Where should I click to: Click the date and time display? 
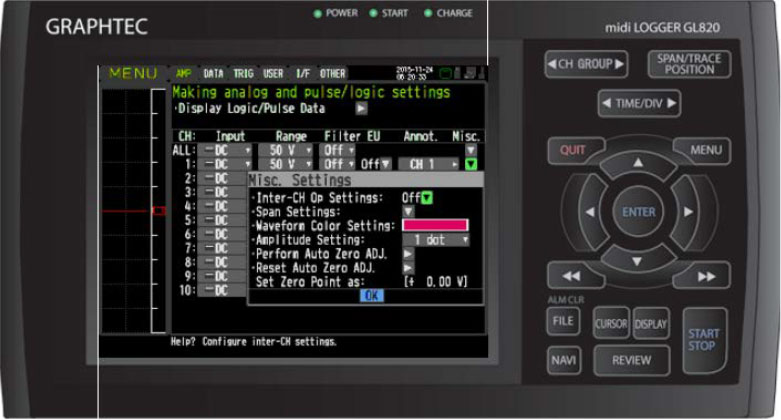click(x=414, y=73)
